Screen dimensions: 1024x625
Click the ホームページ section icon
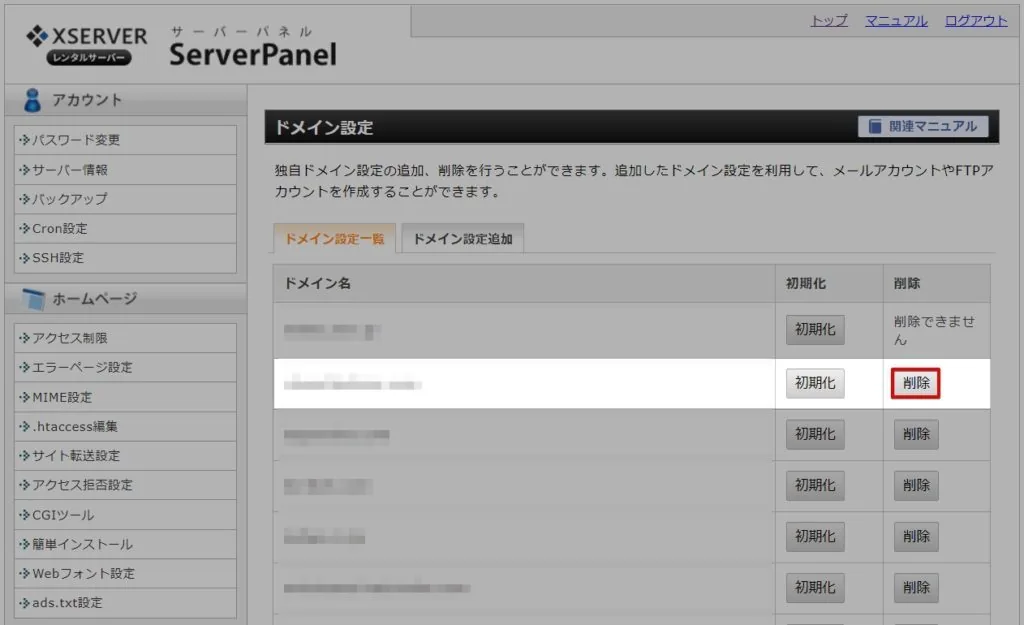pos(33,299)
